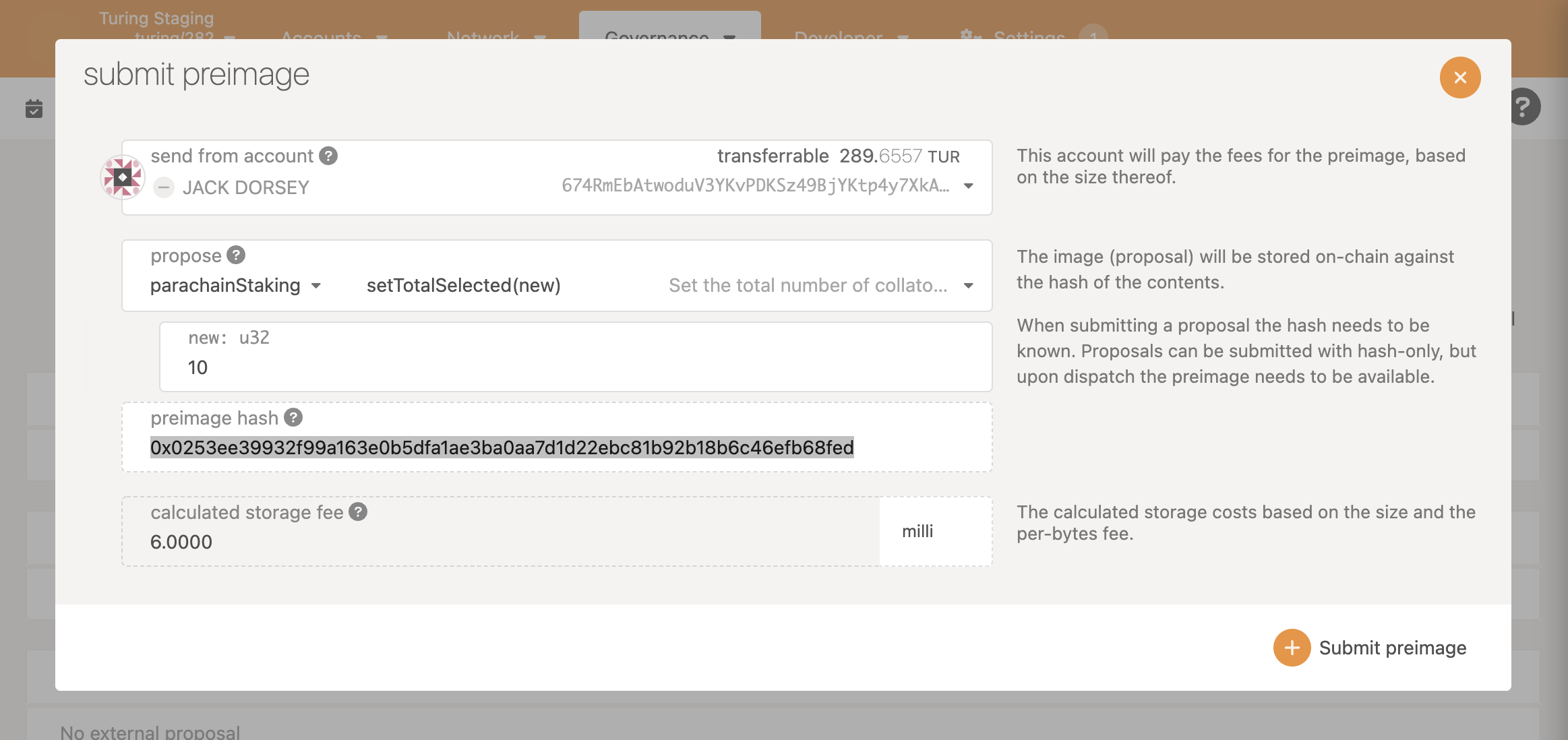Open the Governance menu tab
The image size is (1568, 740).
click(669, 27)
